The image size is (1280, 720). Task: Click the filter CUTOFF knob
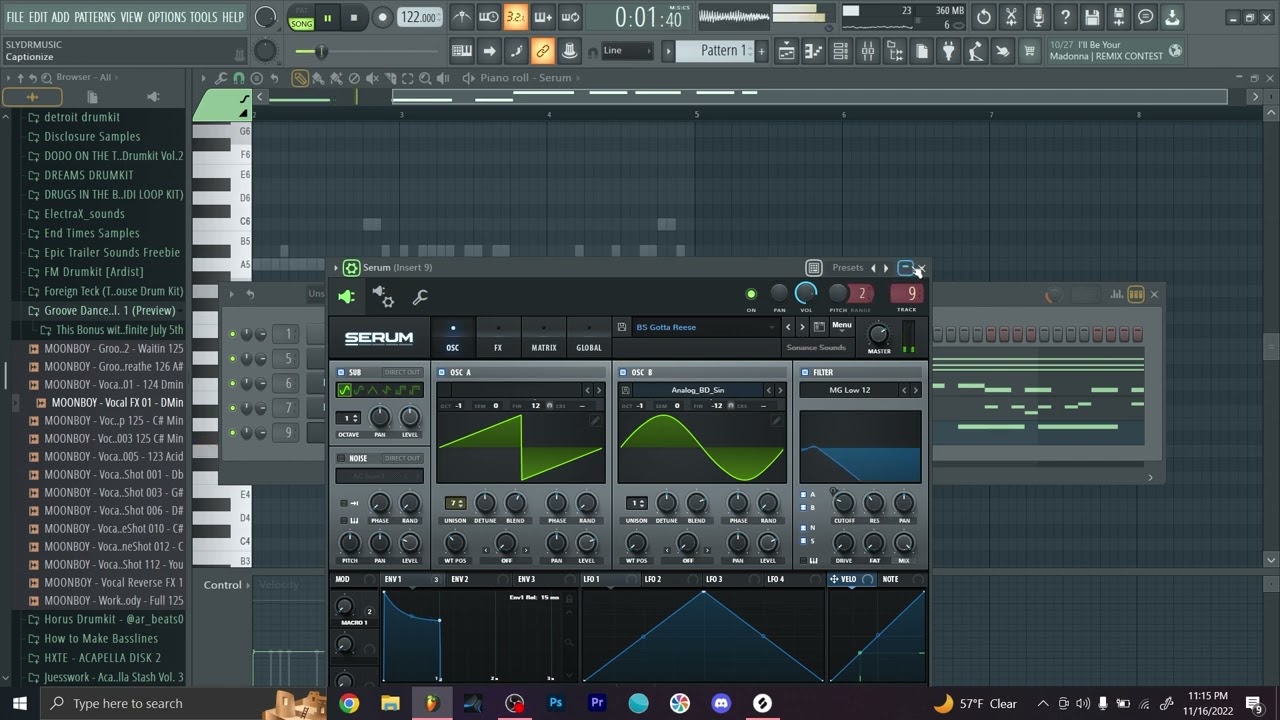pos(844,503)
